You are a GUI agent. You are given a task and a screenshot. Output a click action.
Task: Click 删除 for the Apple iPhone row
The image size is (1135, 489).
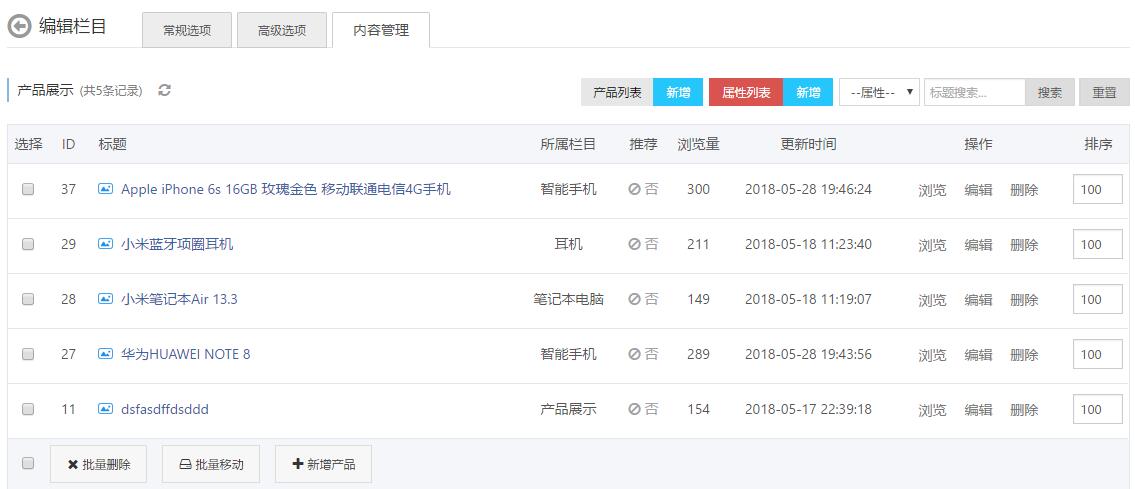[x=1024, y=190]
